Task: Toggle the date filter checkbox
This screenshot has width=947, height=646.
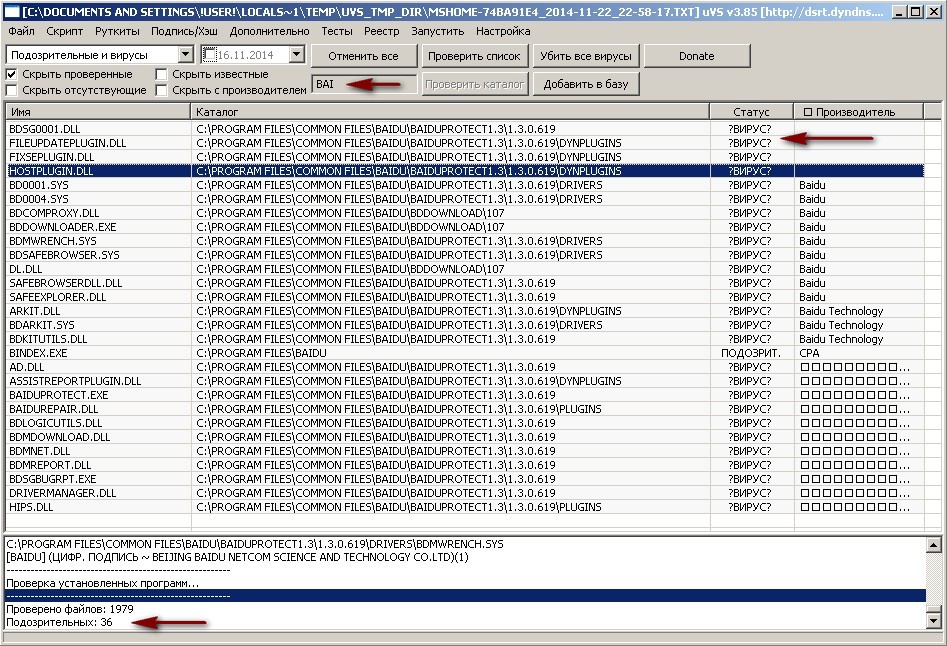Action: pyautogui.click(x=209, y=55)
